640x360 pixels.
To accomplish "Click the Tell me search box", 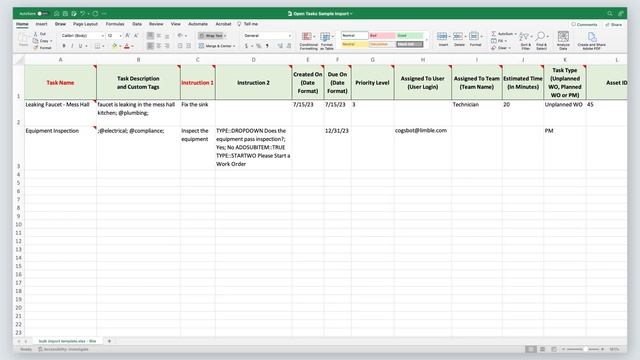I will (248, 24).
